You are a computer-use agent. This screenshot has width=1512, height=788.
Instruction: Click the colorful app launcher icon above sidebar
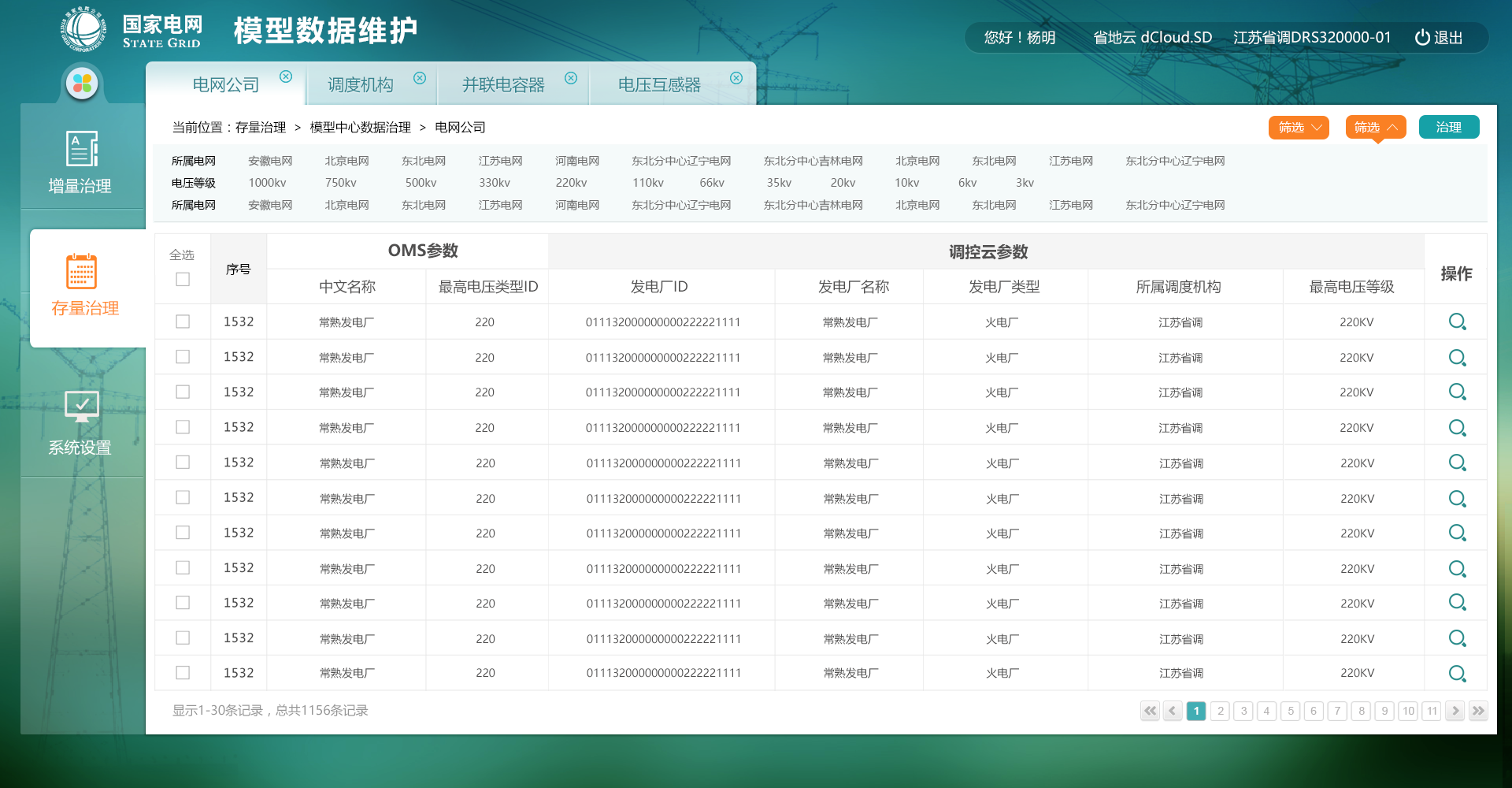82,84
